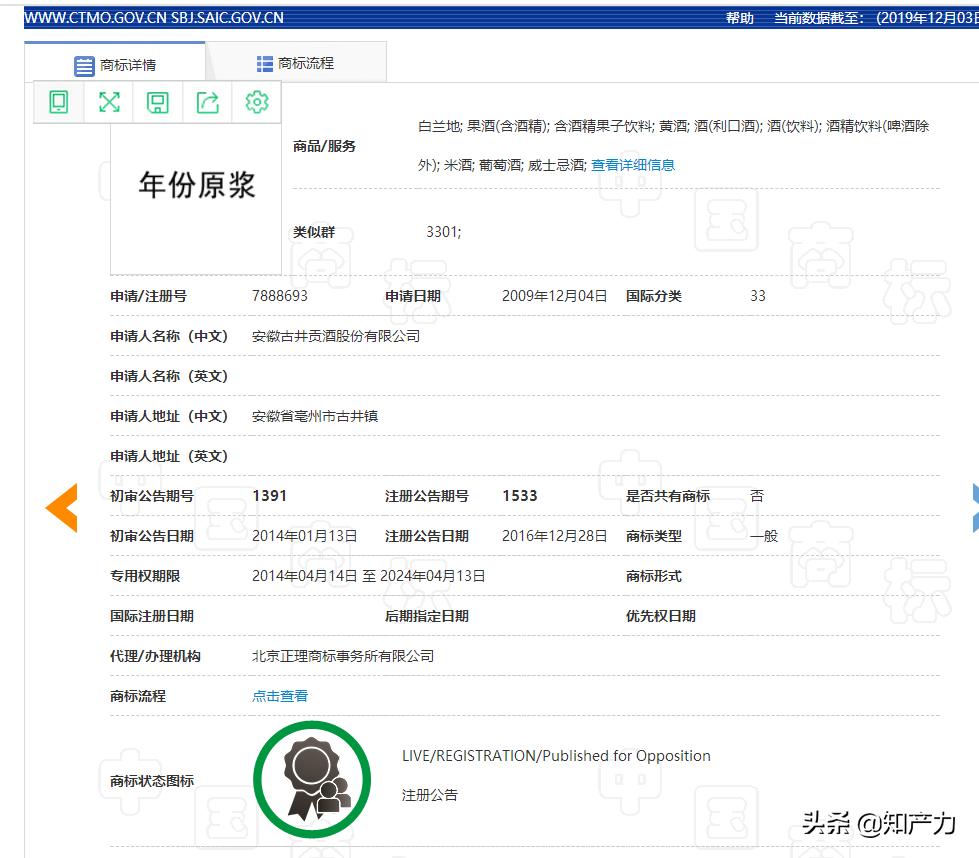Viewport: 979px width, 858px height.
Task: Open the 帮助 help link
Action: (x=738, y=17)
